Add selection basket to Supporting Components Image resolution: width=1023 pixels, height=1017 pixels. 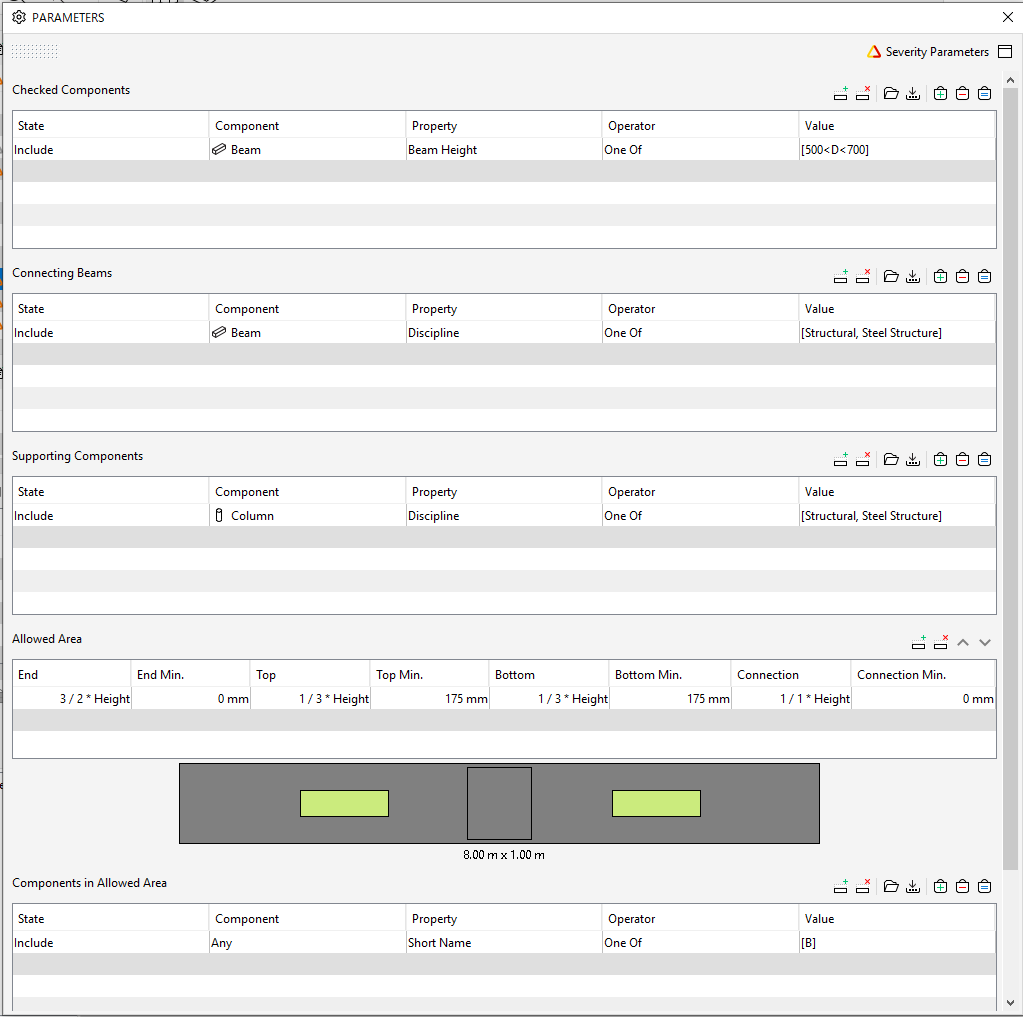(940, 459)
